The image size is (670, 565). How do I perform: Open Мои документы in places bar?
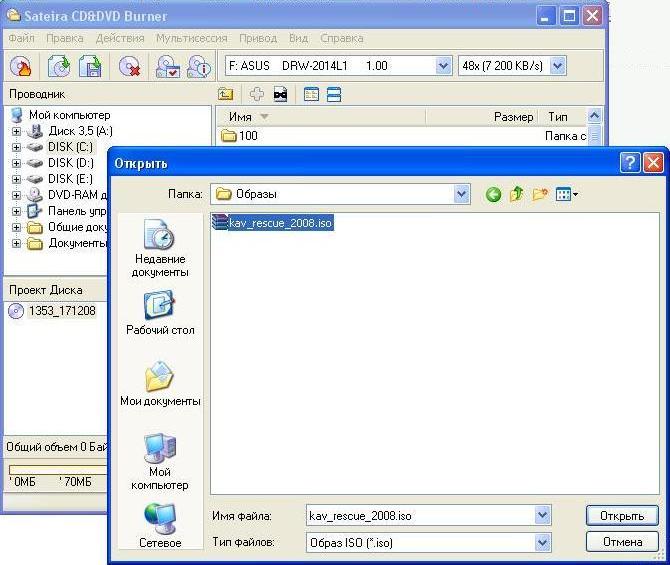click(160, 383)
